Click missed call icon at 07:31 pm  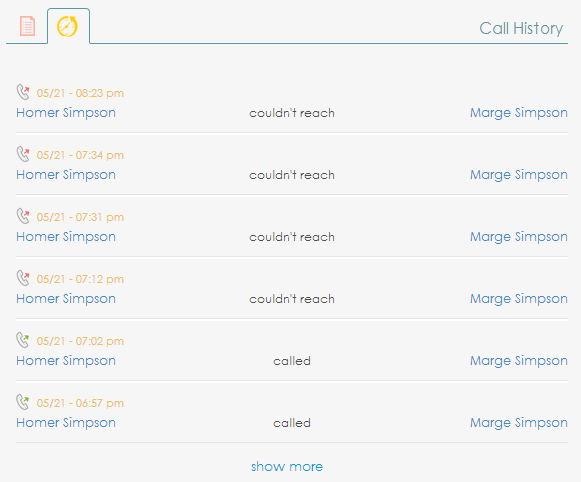point(23,216)
